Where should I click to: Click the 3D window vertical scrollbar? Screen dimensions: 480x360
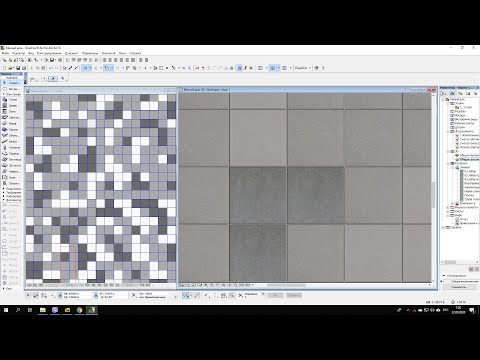[x=433, y=195]
